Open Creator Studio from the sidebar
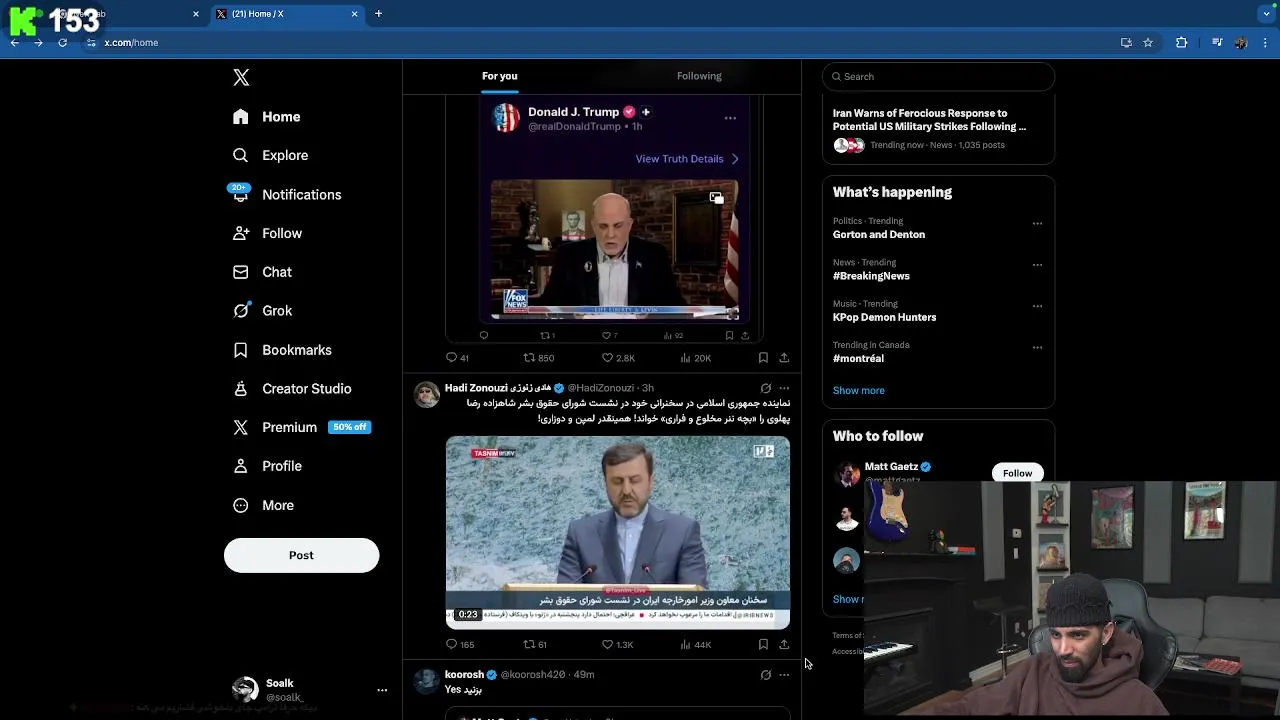The height and width of the screenshot is (720, 1280). coord(292,389)
